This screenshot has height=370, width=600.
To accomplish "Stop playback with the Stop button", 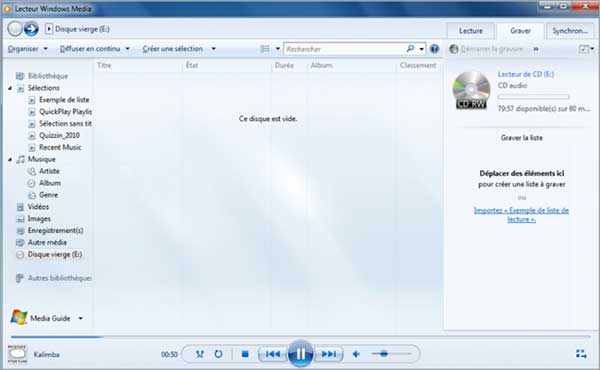I will 245,354.
